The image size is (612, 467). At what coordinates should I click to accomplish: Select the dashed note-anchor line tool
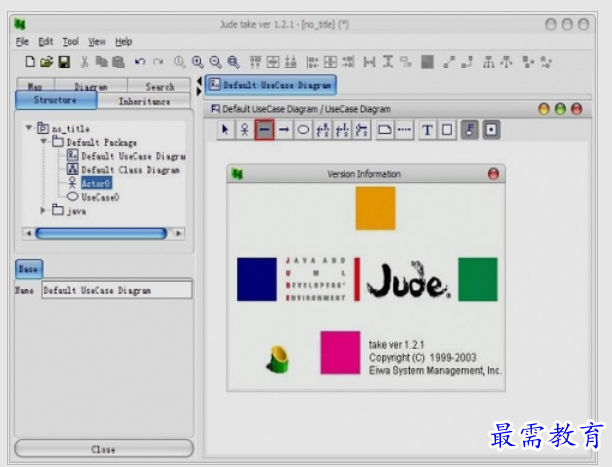click(404, 130)
